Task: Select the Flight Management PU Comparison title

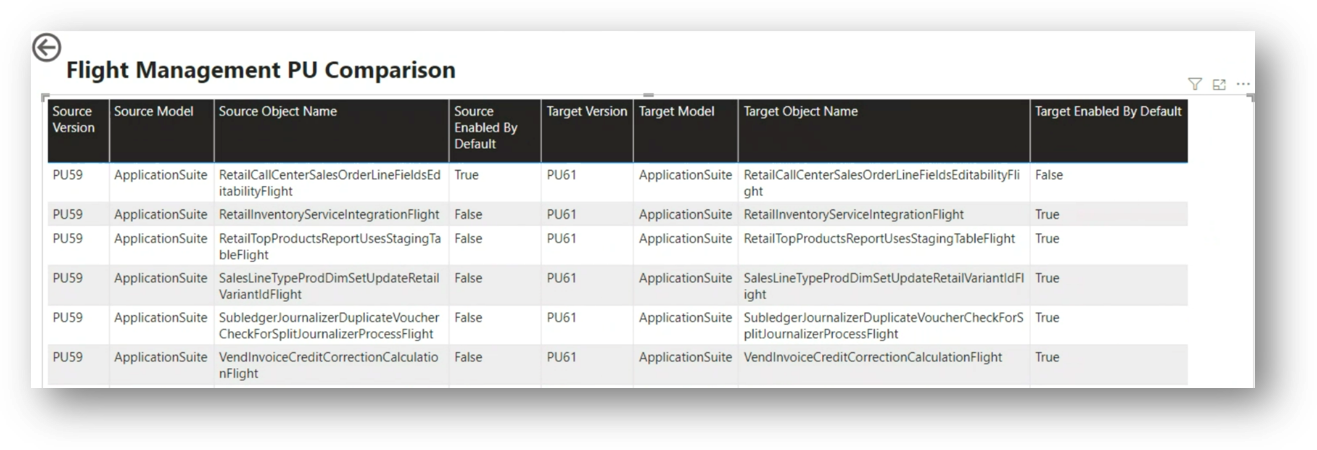Action: tap(261, 70)
